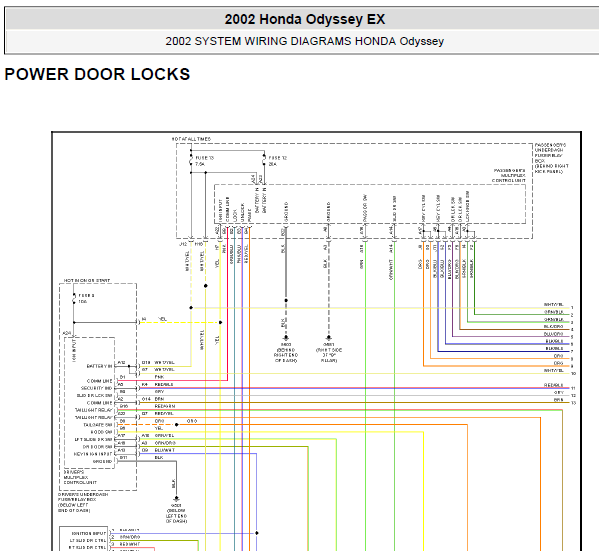
Task: Click wire reference number 5 labeled BLU/ORG
Action: [572, 337]
